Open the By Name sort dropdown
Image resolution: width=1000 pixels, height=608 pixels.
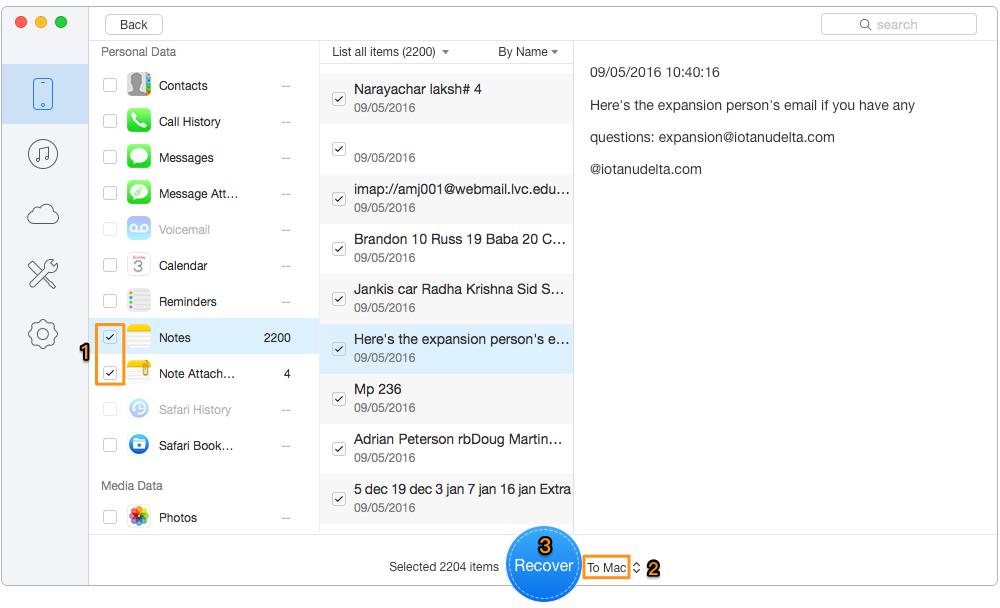[527, 52]
